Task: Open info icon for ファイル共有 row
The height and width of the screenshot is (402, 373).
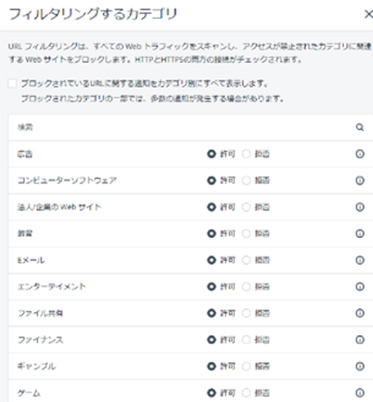Action: coord(360,313)
